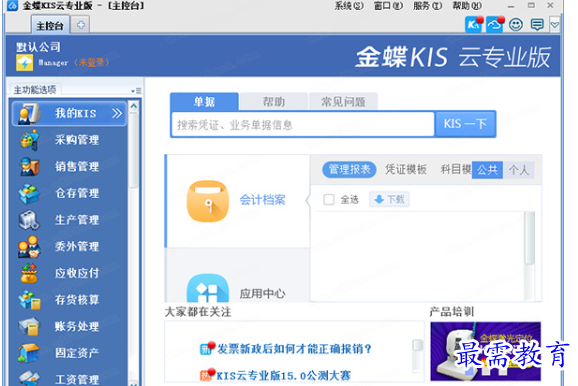578x386 pixels.
Task: Click the Manager user name
Action: click(x=53, y=63)
